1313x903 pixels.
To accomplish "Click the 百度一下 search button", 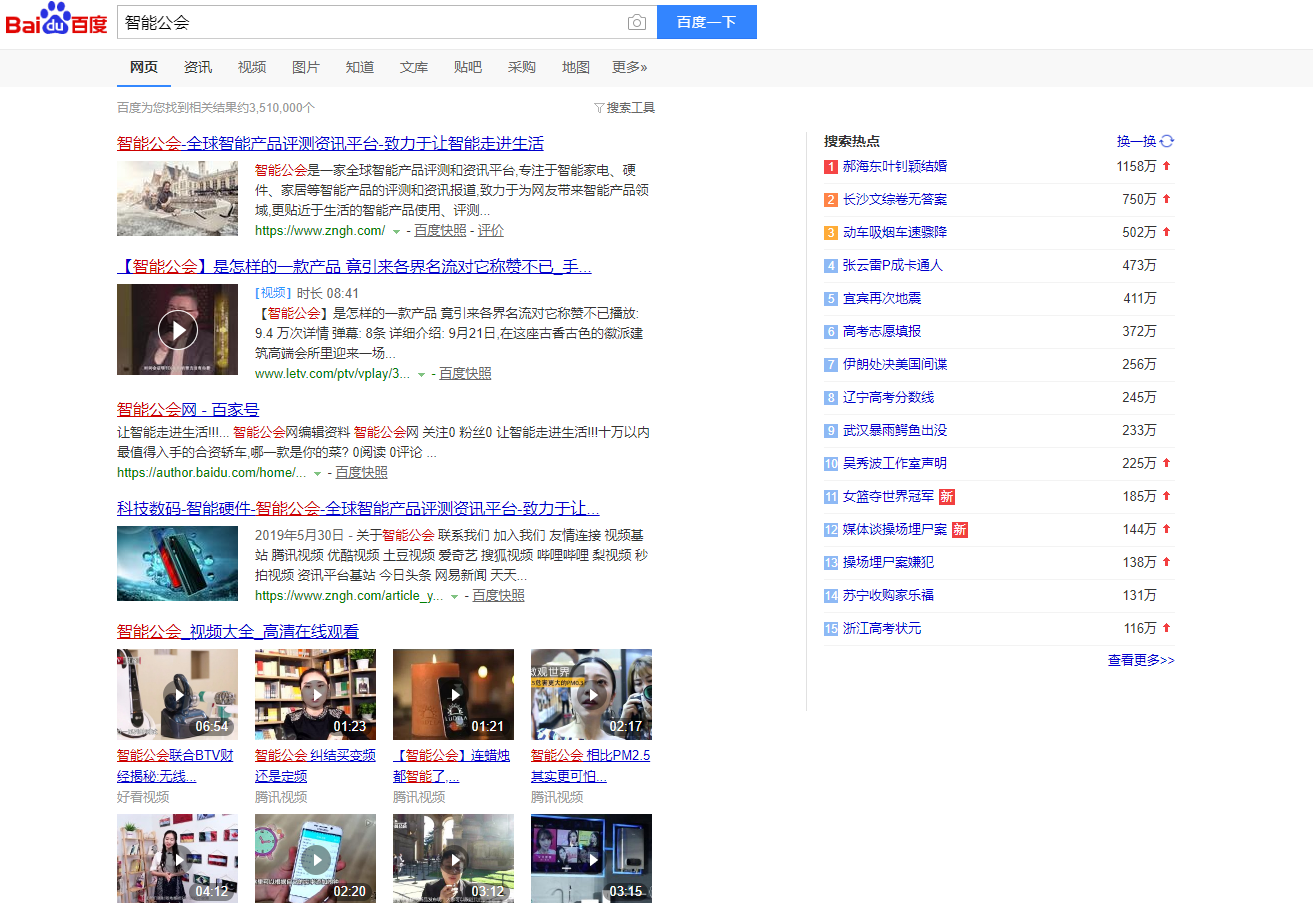I will pyautogui.click(x=706, y=22).
